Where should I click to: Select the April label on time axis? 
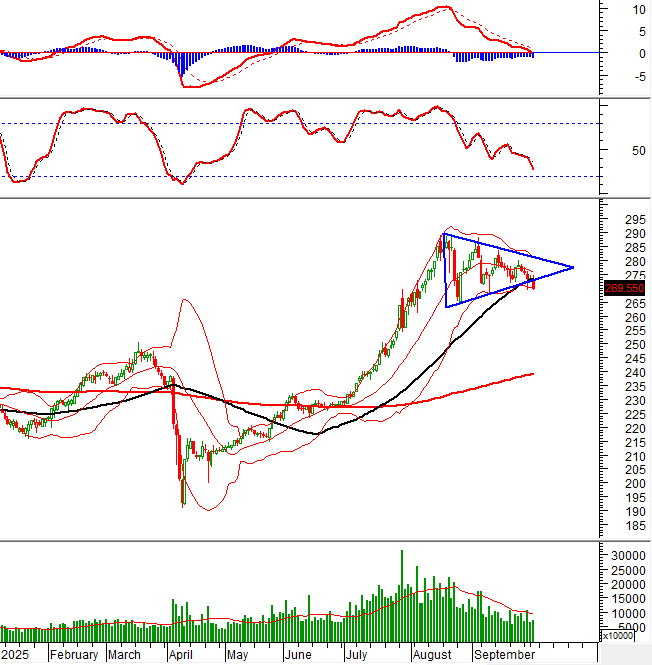click(180, 655)
